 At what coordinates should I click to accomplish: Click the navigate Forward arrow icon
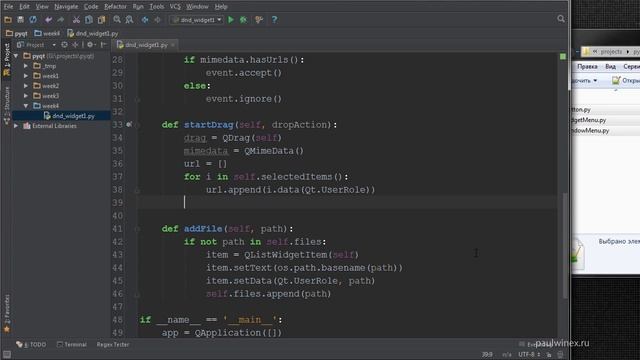(x=157, y=20)
